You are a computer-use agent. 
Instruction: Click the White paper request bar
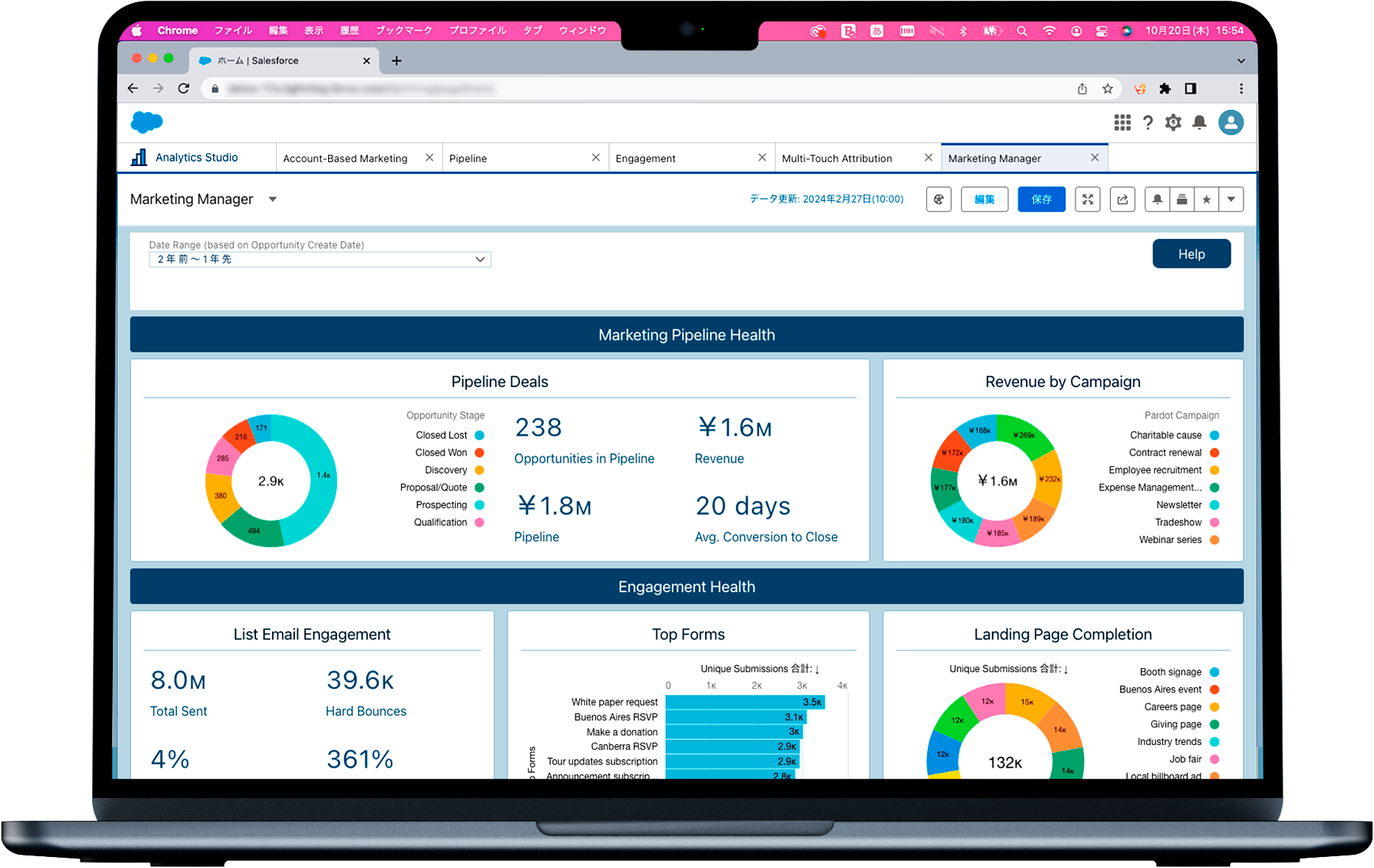745,702
